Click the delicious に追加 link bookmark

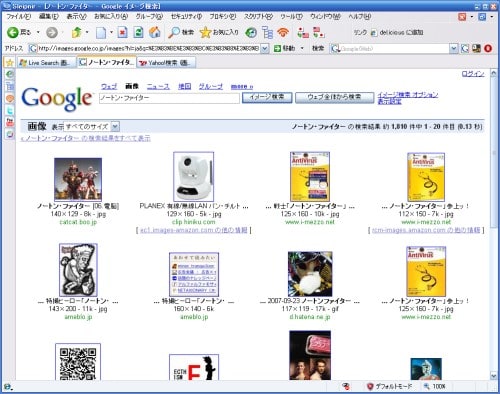[x=397, y=32]
